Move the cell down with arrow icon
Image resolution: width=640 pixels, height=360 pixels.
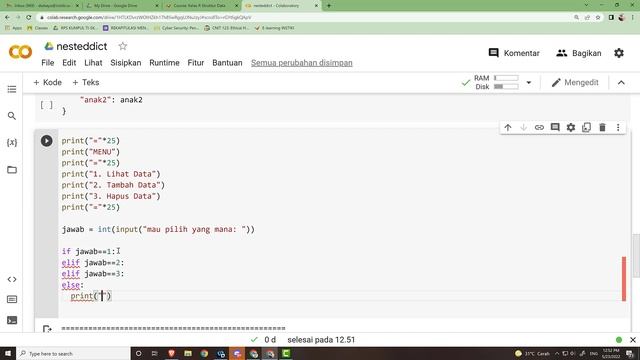pyautogui.click(x=523, y=127)
